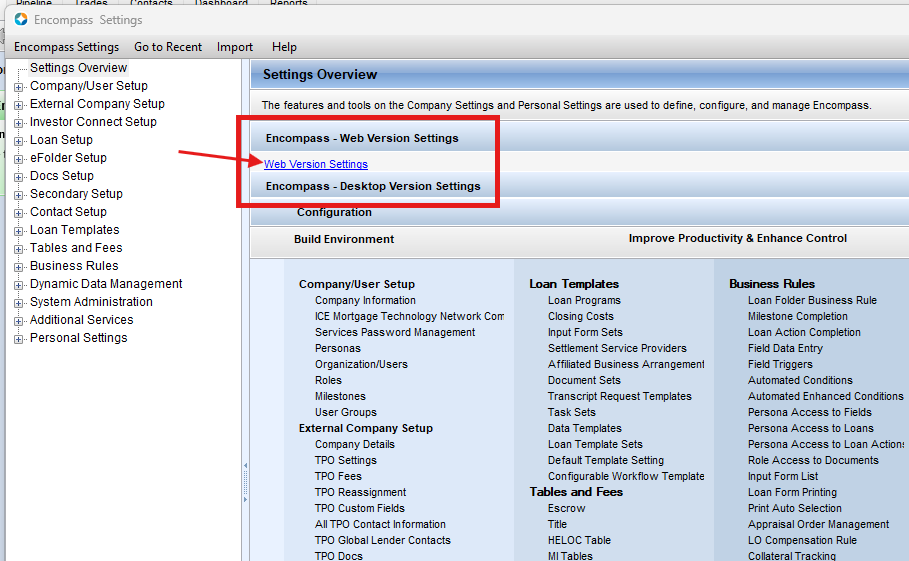Screen dimensions: 909x561
Task: Open LO Compensation Rule link
Action: (802, 540)
